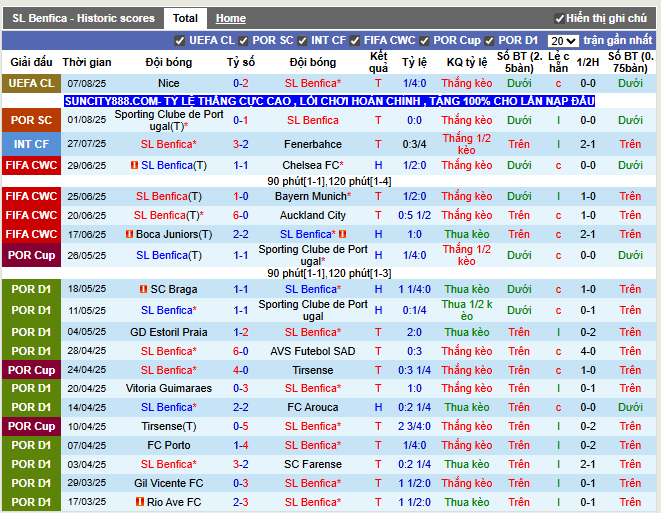
Task: Click POR D1 label on 18/05/25 row
Action: [32, 289]
